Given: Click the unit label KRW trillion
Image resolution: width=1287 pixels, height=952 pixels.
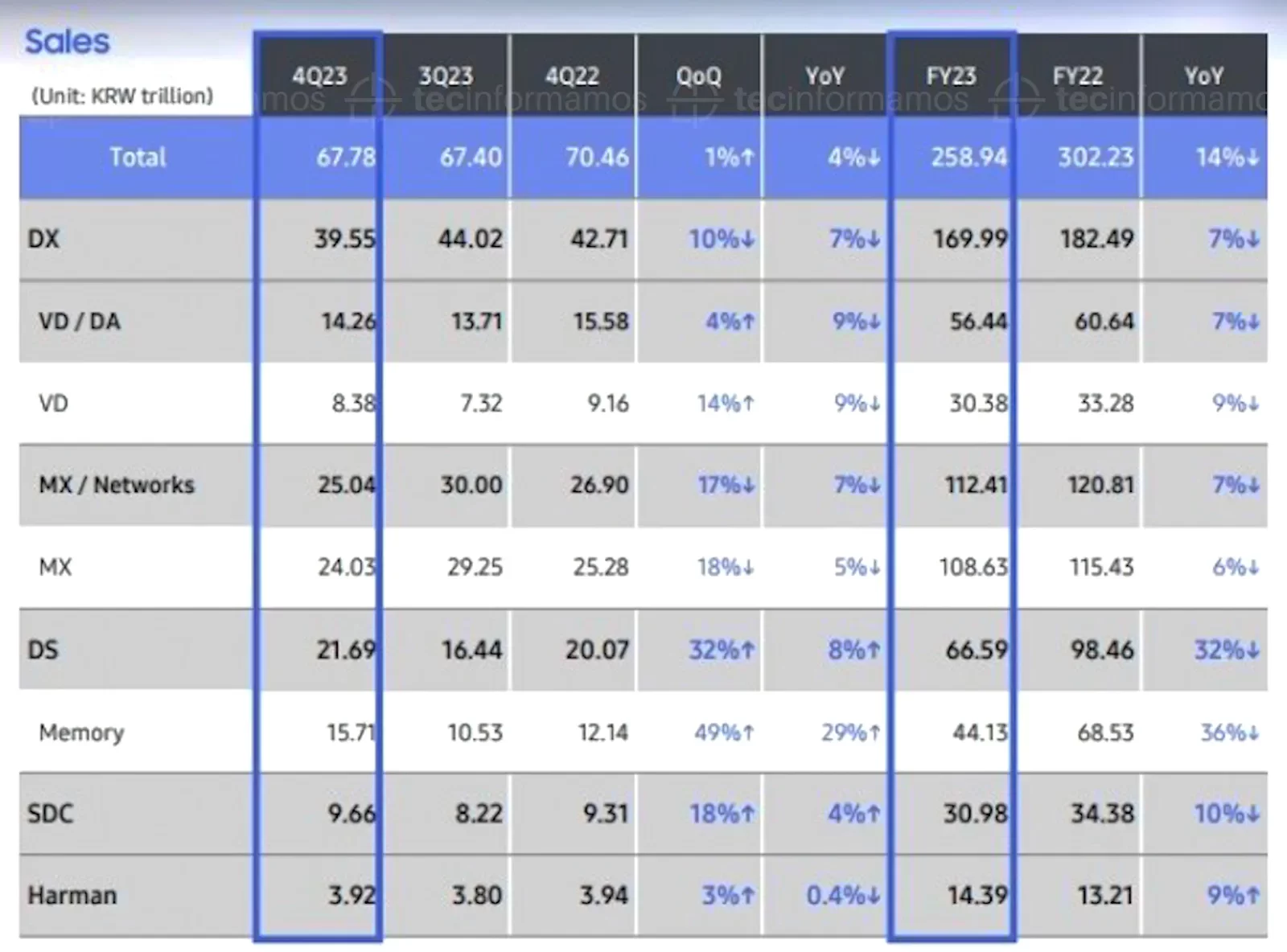Looking at the screenshot, I should [122, 96].
